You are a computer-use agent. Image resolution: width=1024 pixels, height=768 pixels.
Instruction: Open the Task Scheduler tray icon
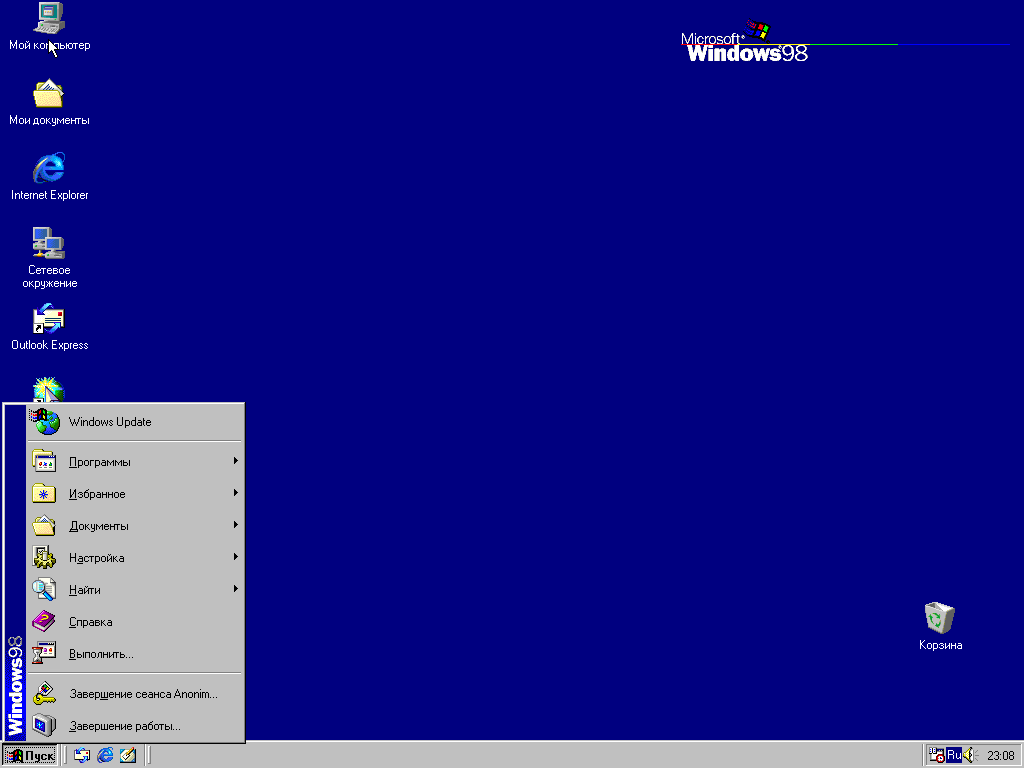(x=938, y=755)
